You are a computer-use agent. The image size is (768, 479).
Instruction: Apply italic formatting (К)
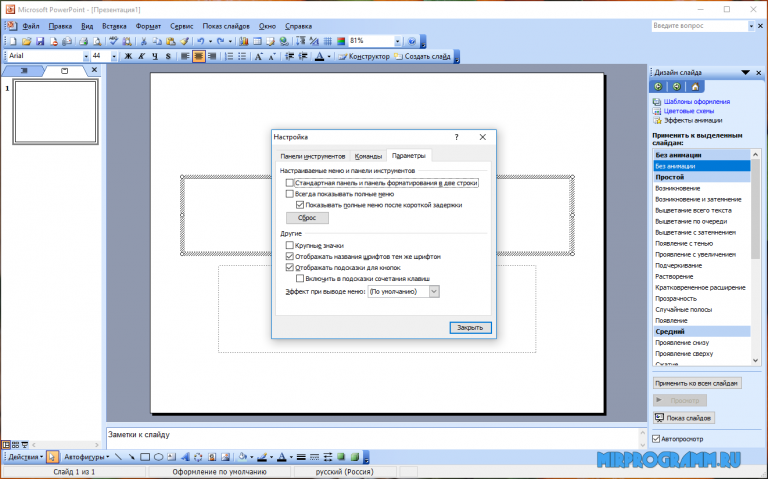tap(142, 56)
